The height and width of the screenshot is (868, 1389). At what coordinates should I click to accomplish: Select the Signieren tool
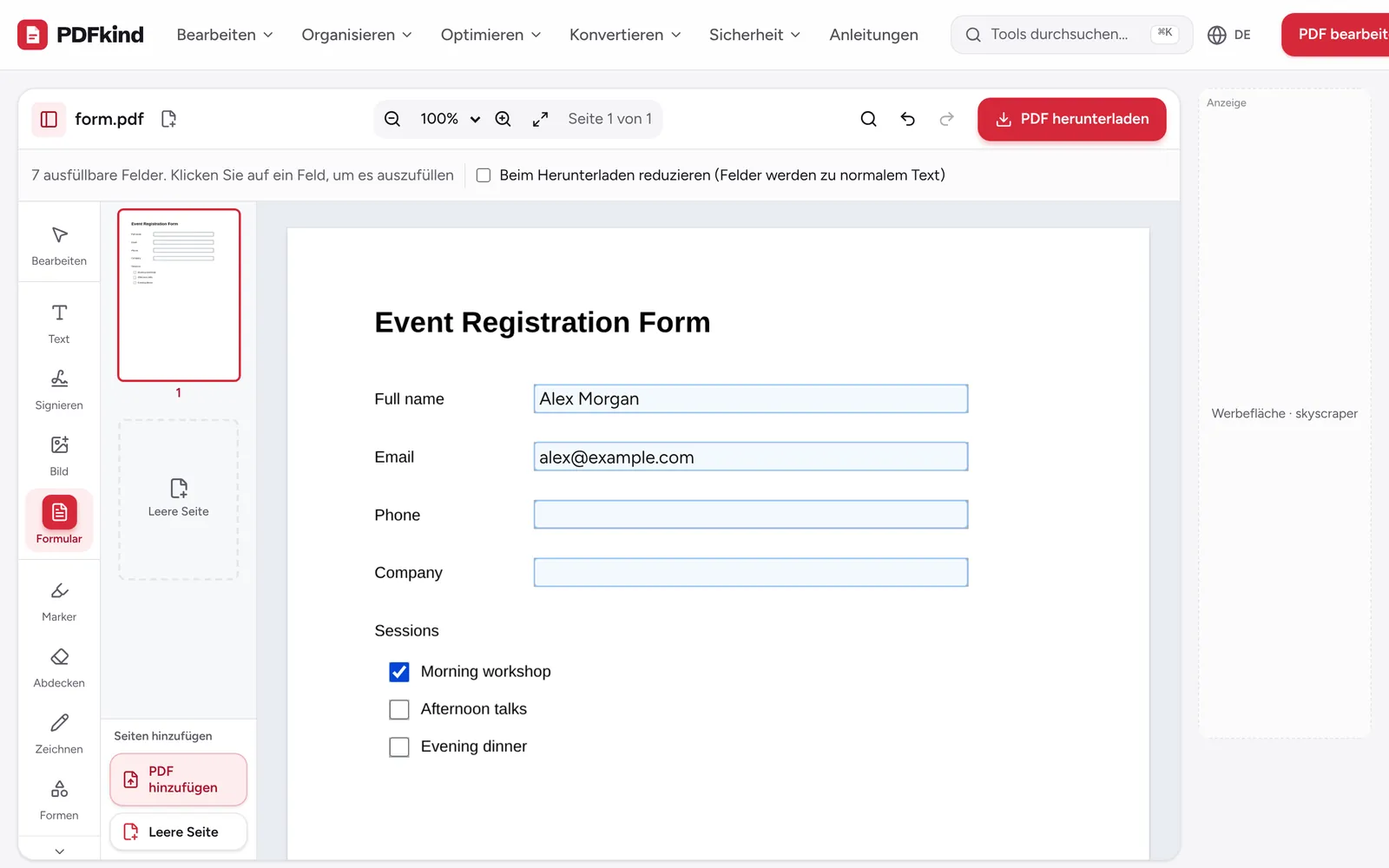point(59,390)
